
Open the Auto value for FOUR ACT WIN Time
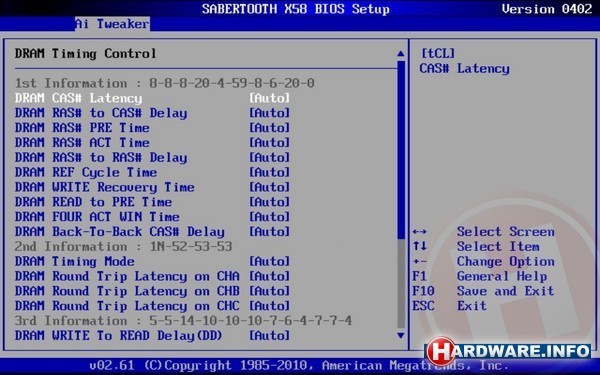[x=269, y=217]
